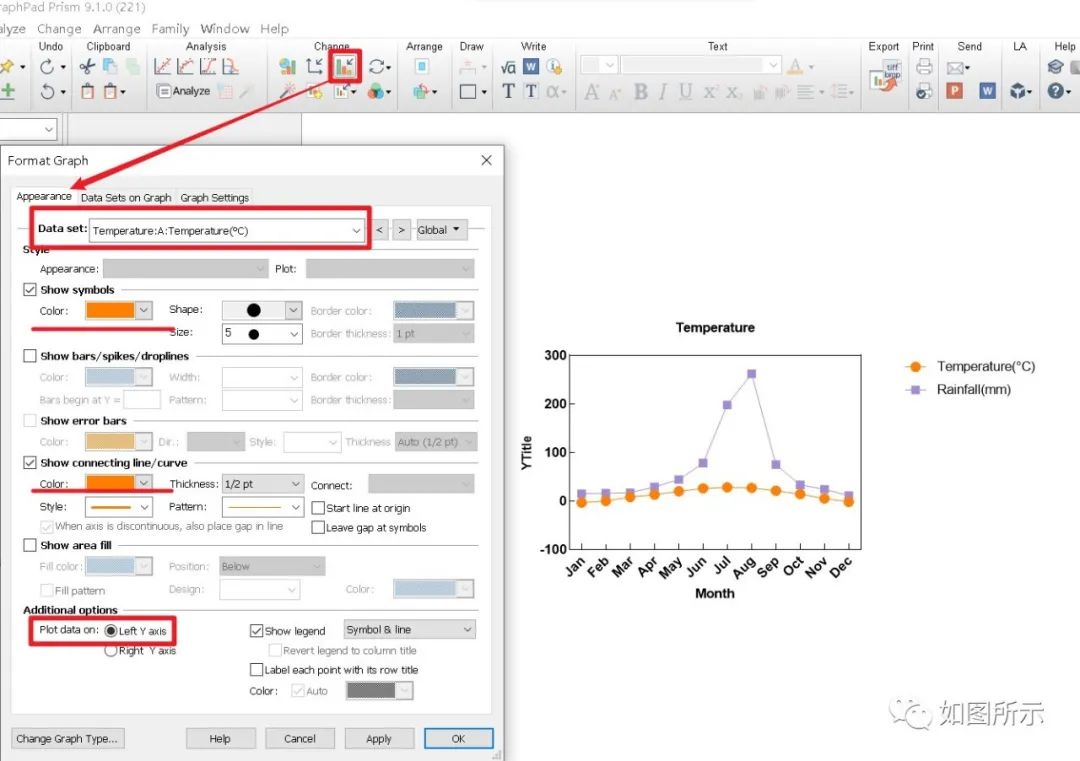The width and height of the screenshot is (1080, 761).
Task: Click the magic wand icon
Action: pyautogui.click(x=288, y=92)
